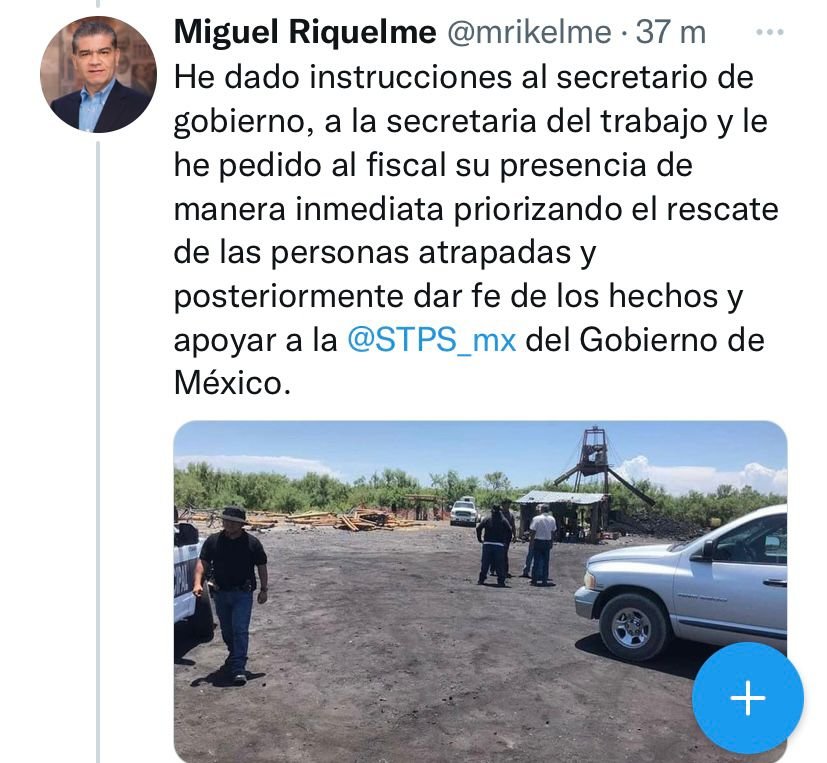The width and height of the screenshot is (827, 763).
Task: Click the word 'México.' ending the tweet
Action: [x=232, y=383]
